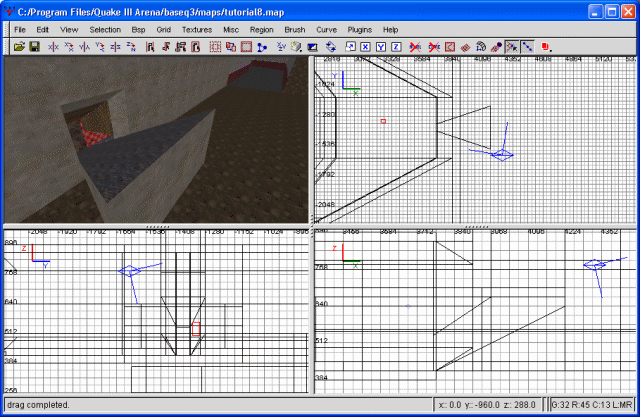
Task: Click the tutorial8.map window title
Action: click(151, 12)
